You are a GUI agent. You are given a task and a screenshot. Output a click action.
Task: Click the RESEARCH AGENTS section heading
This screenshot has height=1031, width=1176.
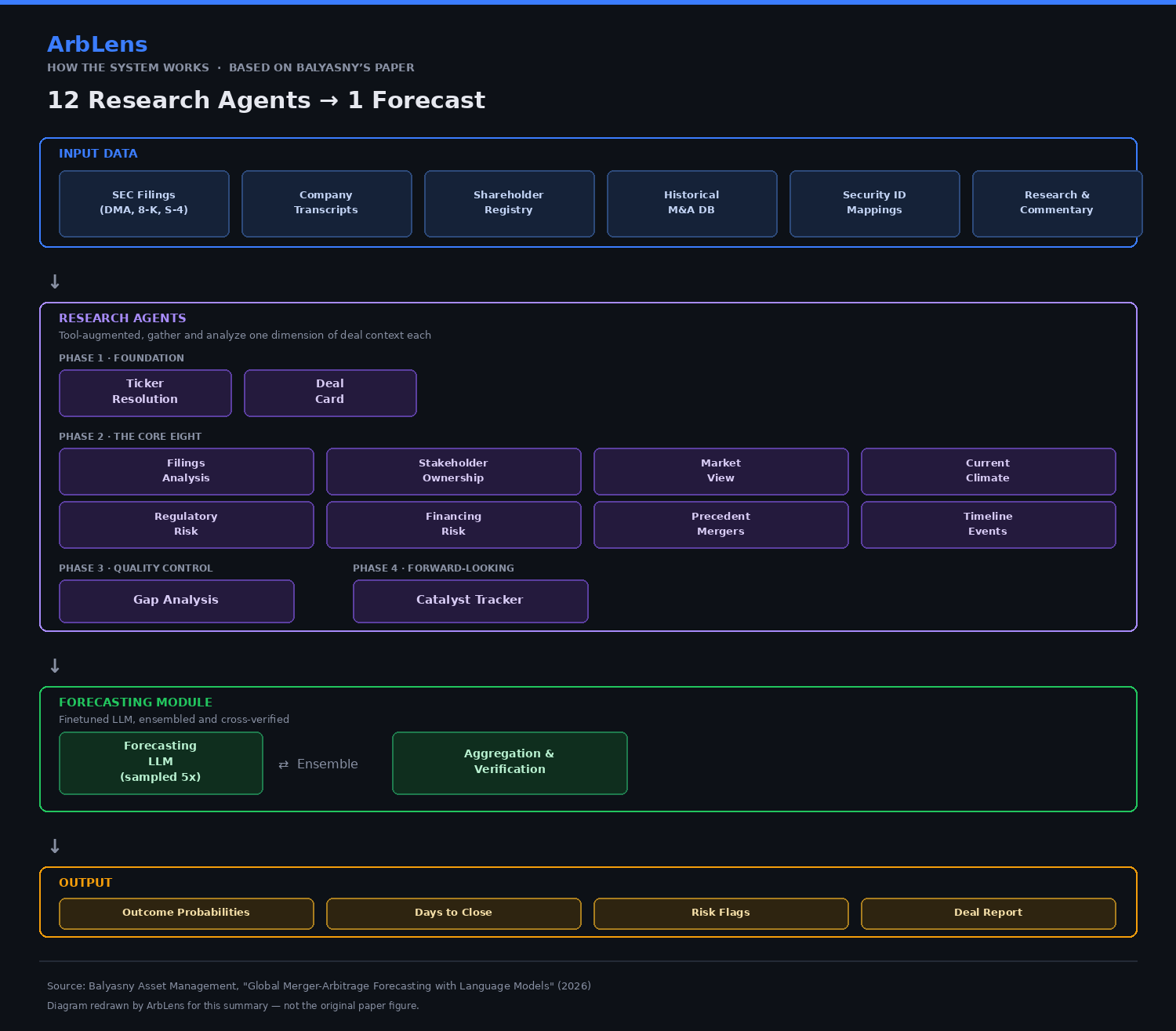[x=122, y=318]
